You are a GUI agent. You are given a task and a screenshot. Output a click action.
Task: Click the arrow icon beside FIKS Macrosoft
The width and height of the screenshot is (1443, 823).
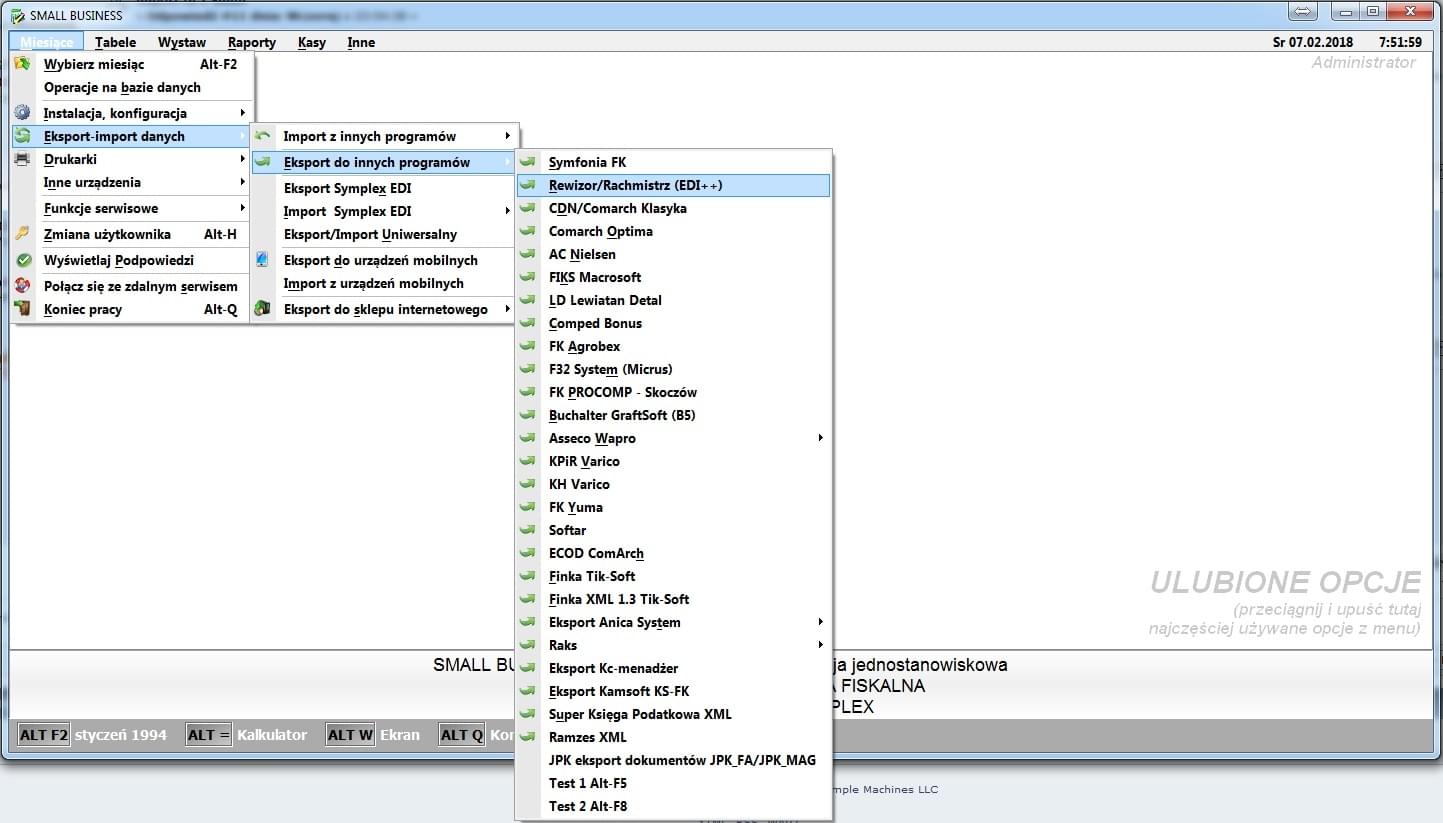tap(528, 277)
